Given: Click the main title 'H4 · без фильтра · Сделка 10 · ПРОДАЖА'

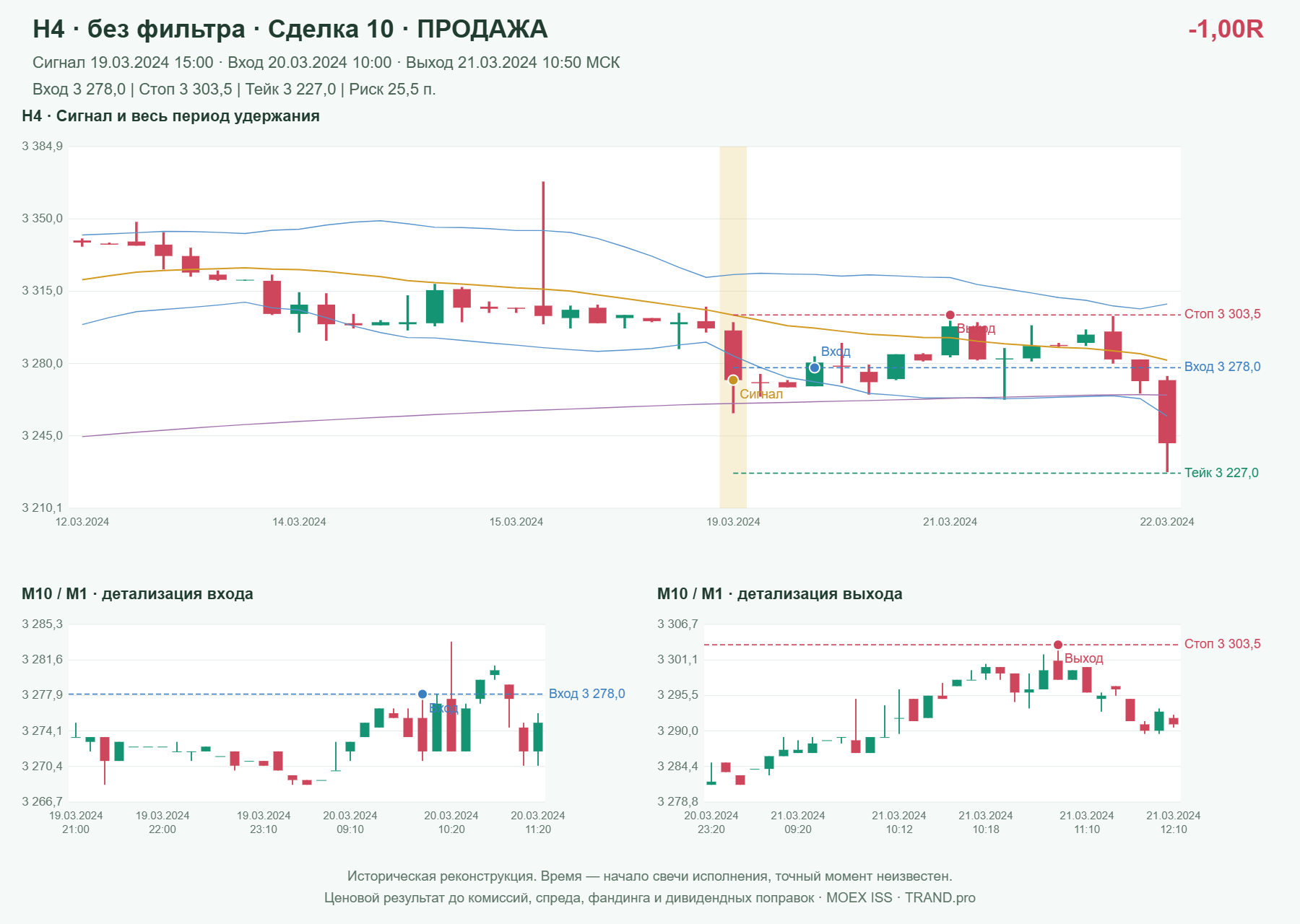Looking at the screenshot, I should point(290,29).
